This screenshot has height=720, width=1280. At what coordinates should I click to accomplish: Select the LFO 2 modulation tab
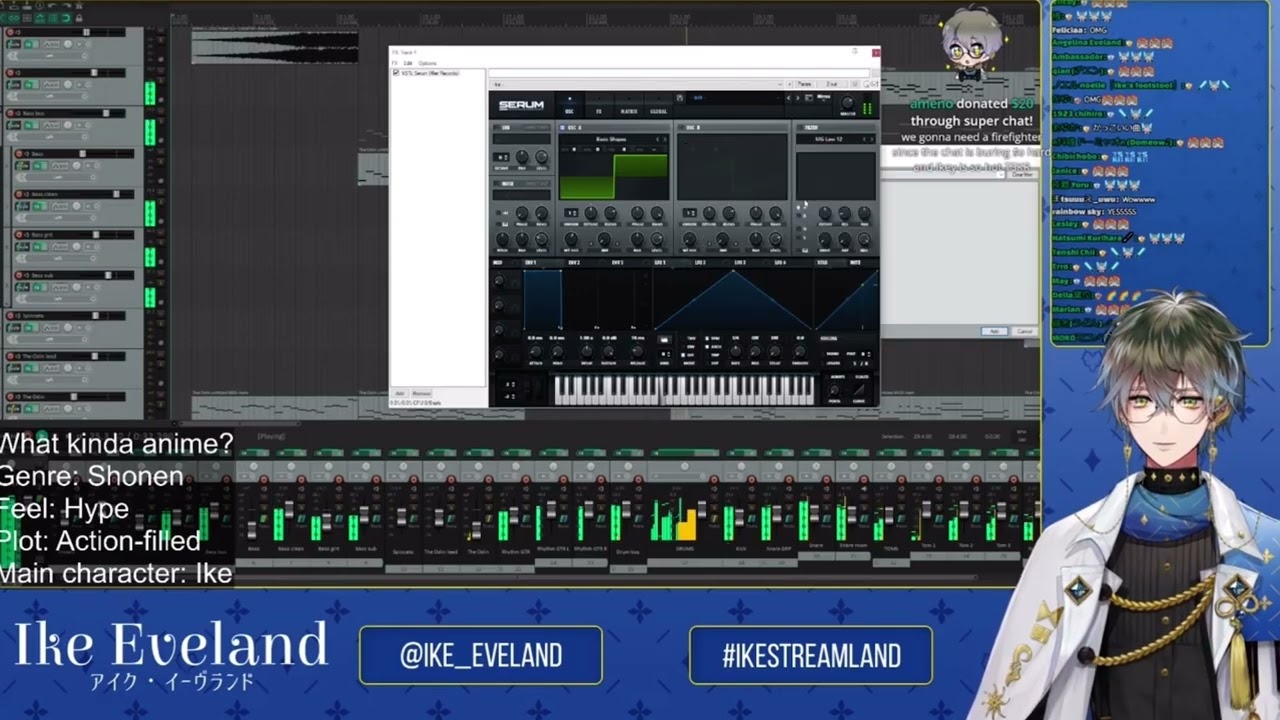point(700,263)
